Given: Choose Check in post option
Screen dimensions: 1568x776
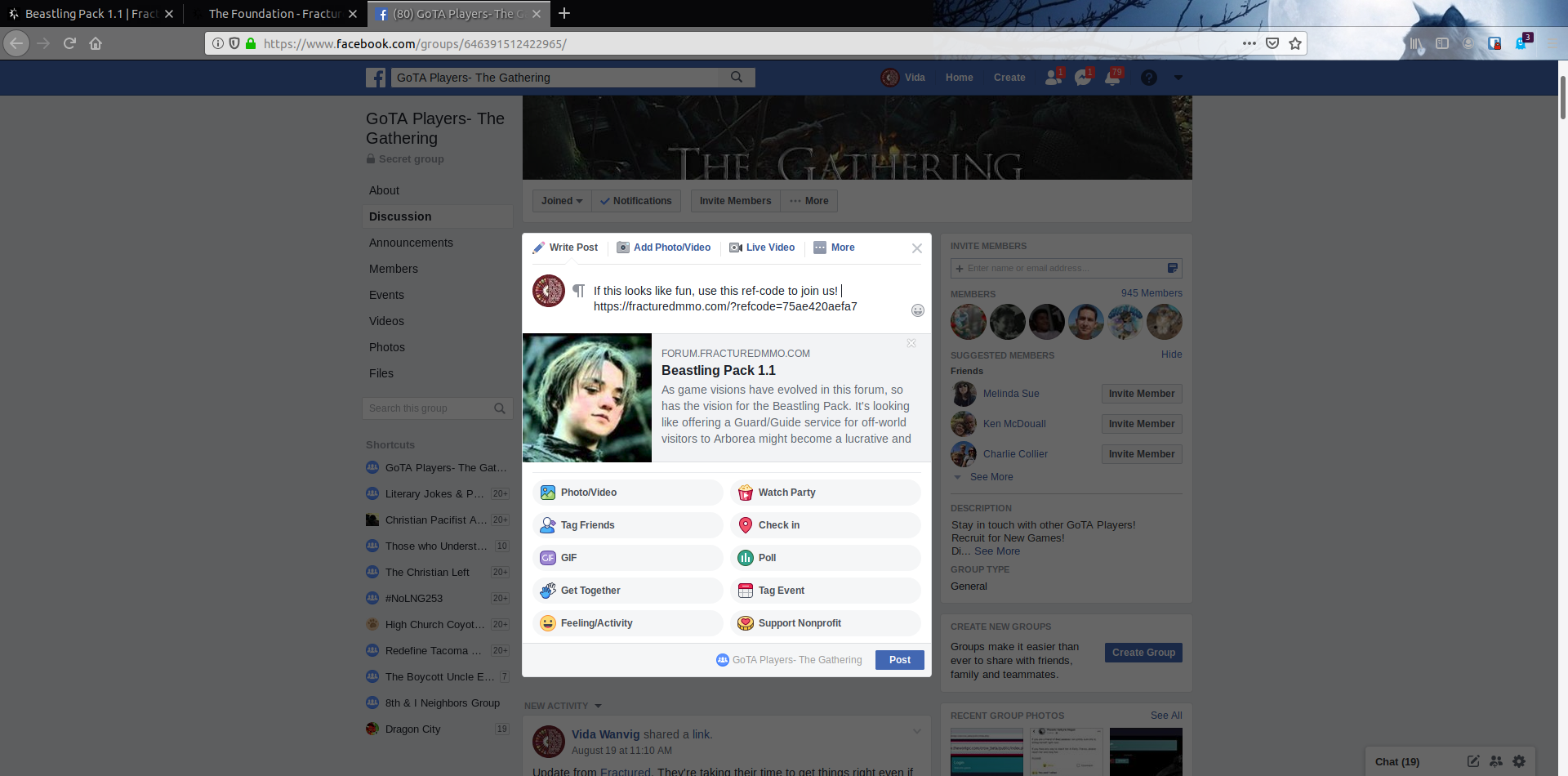Looking at the screenshot, I should 826,525.
